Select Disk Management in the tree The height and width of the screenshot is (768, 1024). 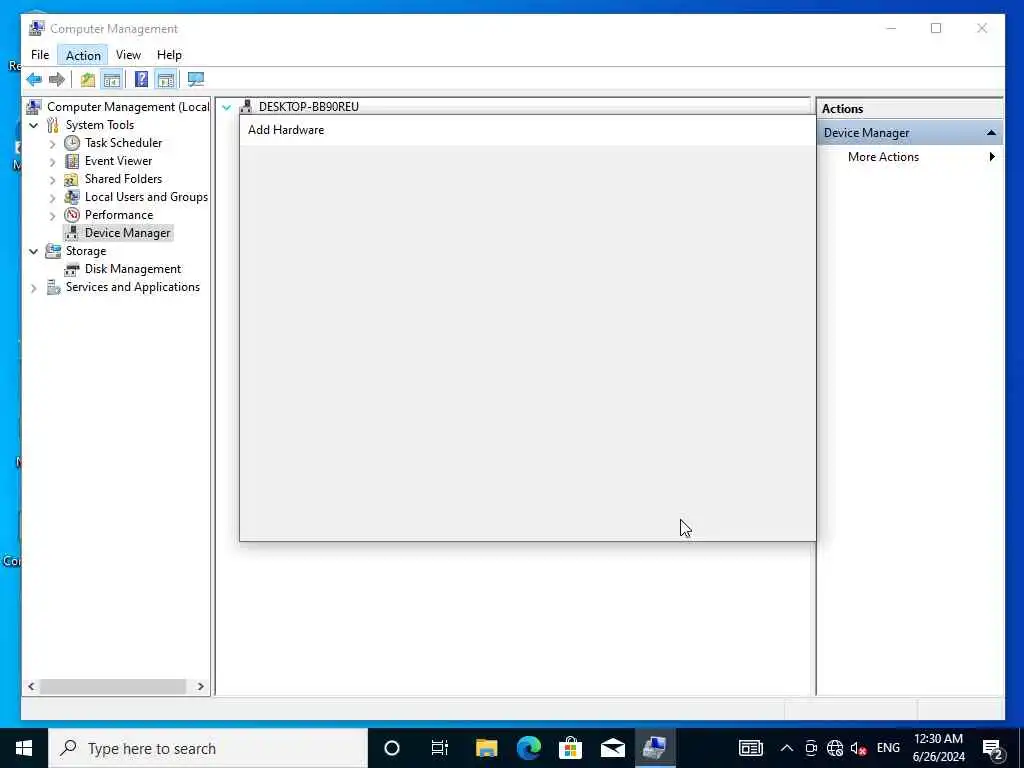pyautogui.click(x=133, y=269)
